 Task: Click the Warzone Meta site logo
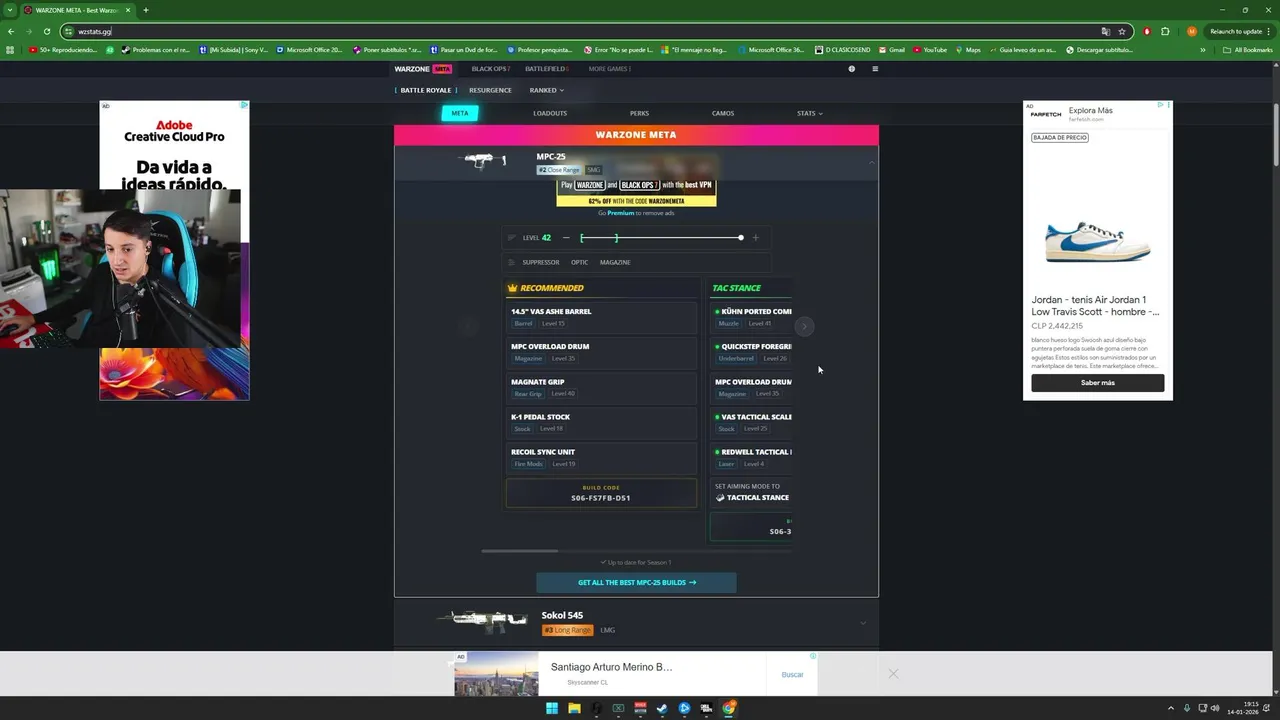[423, 69]
